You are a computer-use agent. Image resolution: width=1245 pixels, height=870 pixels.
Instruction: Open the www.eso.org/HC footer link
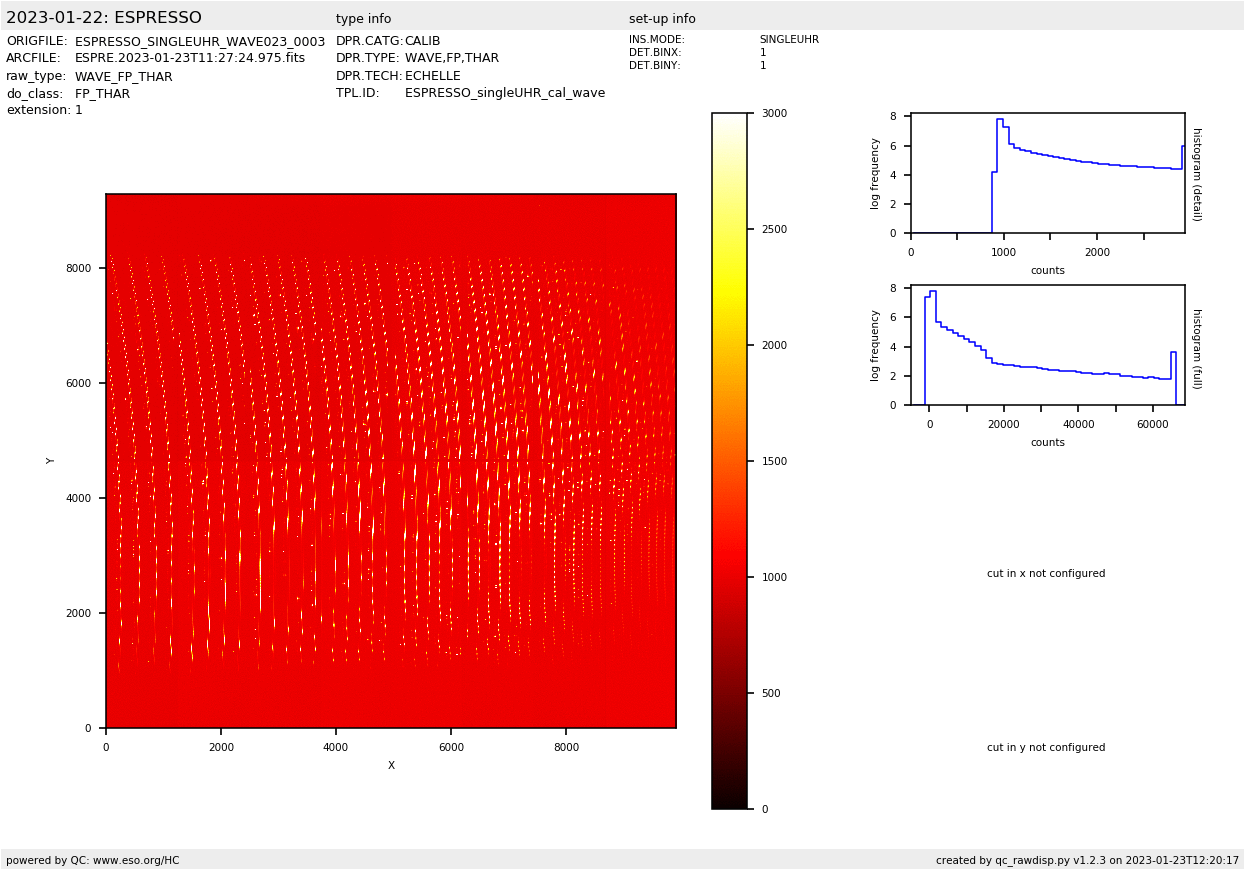click(130, 860)
